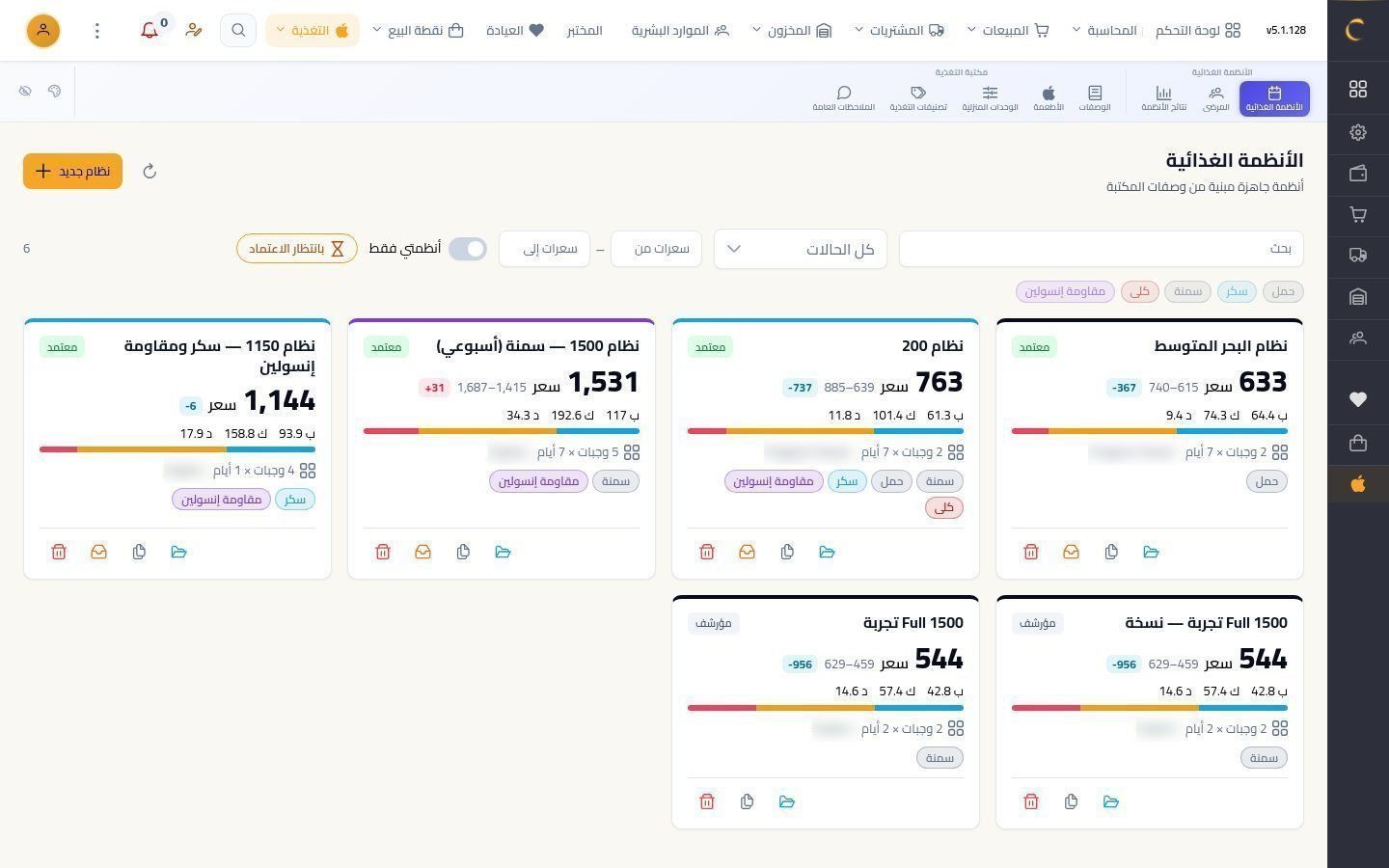The height and width of the screenshot is (868, 1389).
Task: Delete the نظام البحر المتوسط diet card
Action: tap(1031, 552)
